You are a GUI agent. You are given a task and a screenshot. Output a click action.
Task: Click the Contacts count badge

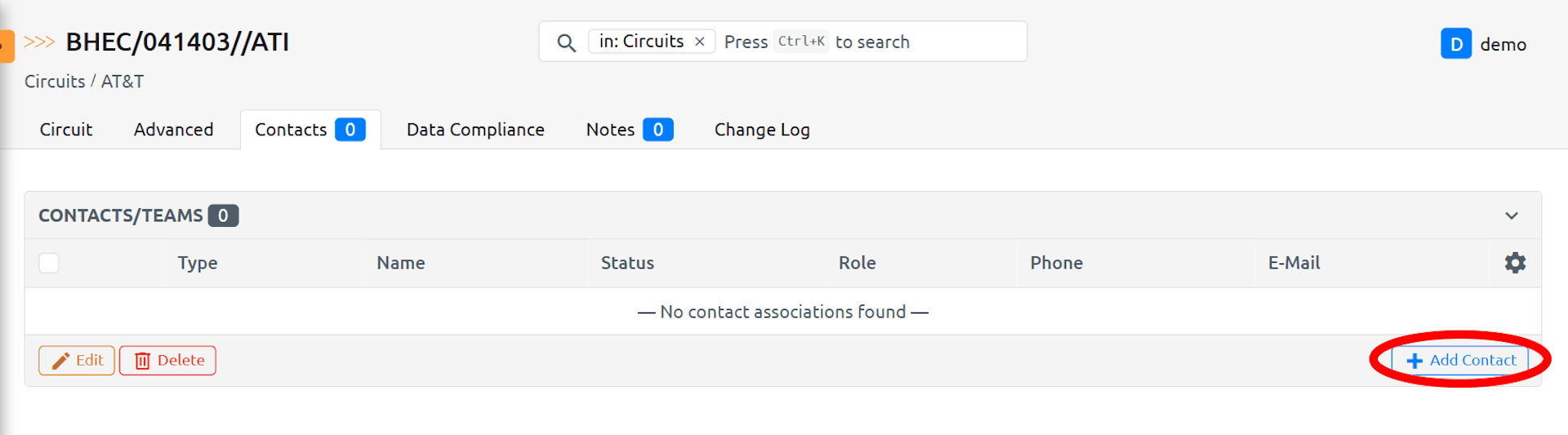click(350, 130)
